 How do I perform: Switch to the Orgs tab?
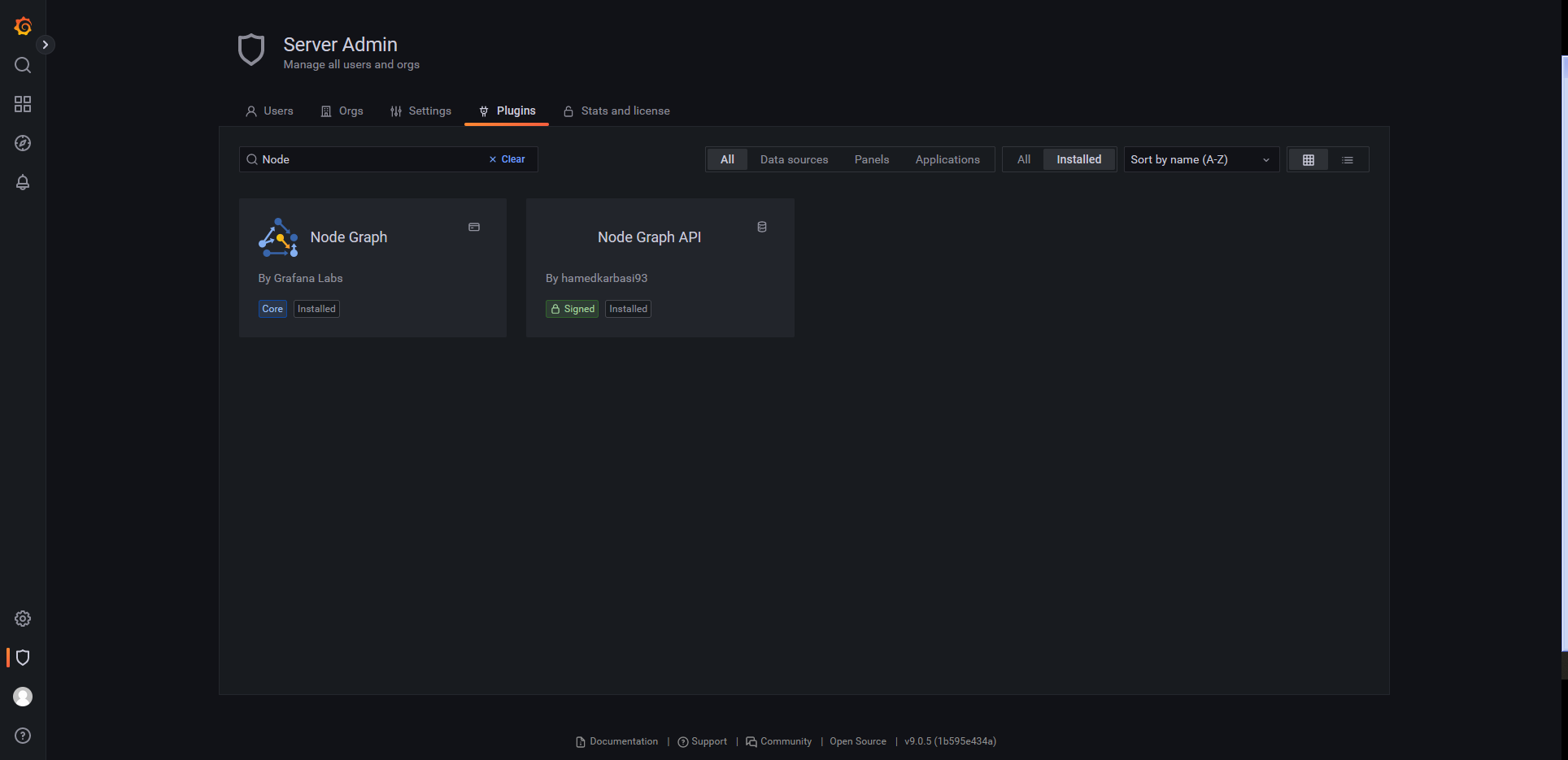coord(342,111)
